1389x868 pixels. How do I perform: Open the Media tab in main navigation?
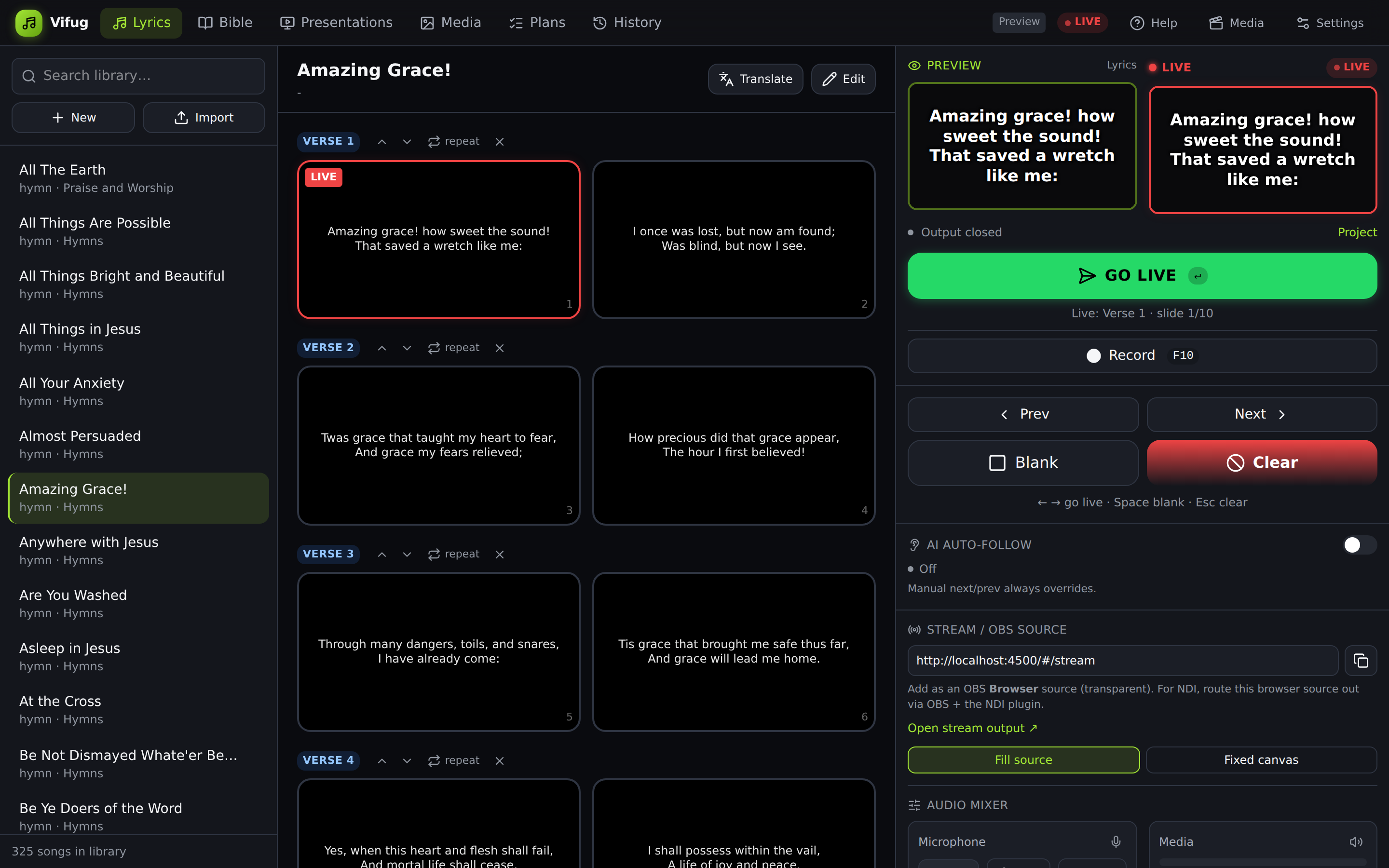450,23
